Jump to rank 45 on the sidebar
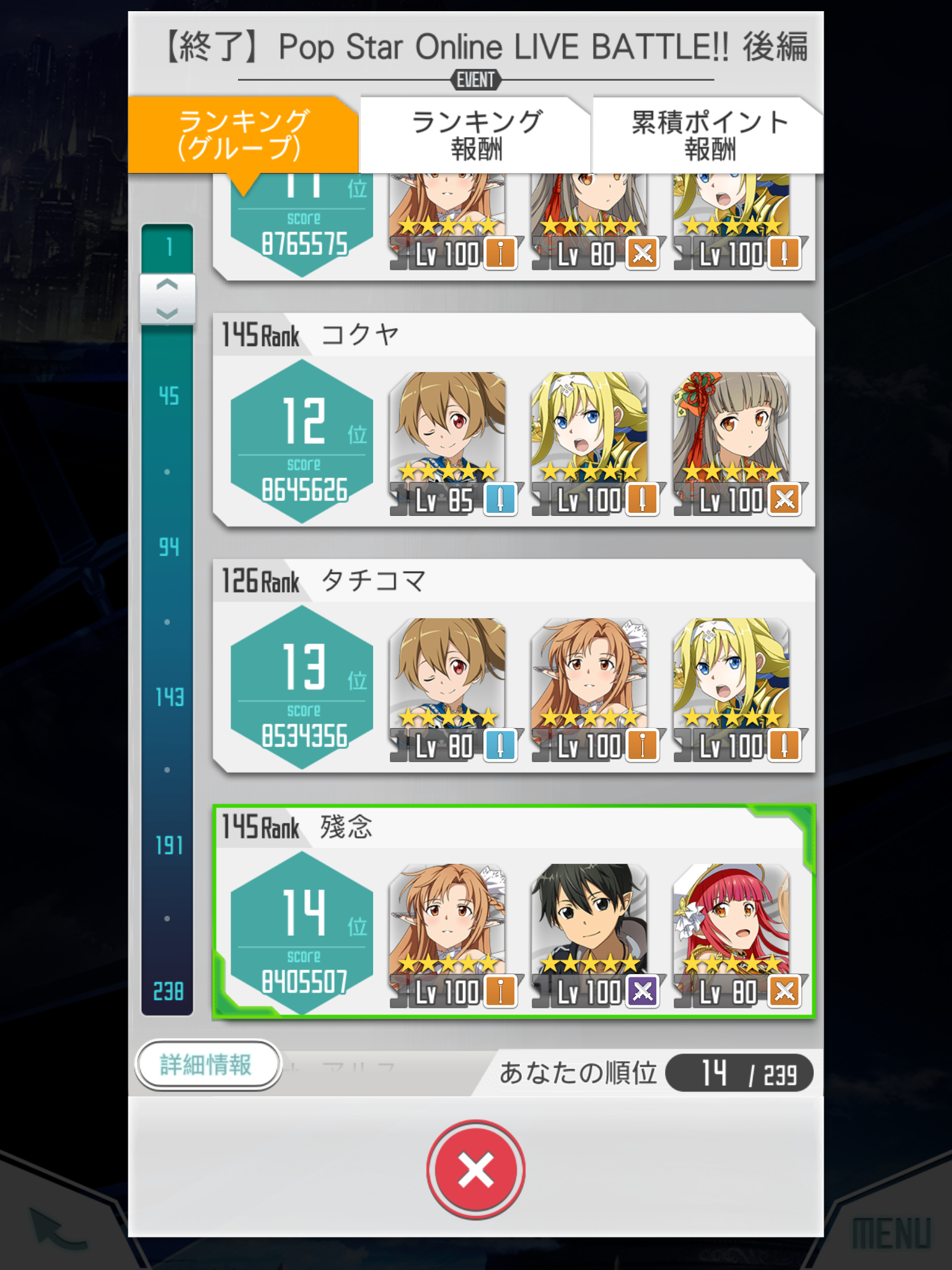 pos(169,396)
